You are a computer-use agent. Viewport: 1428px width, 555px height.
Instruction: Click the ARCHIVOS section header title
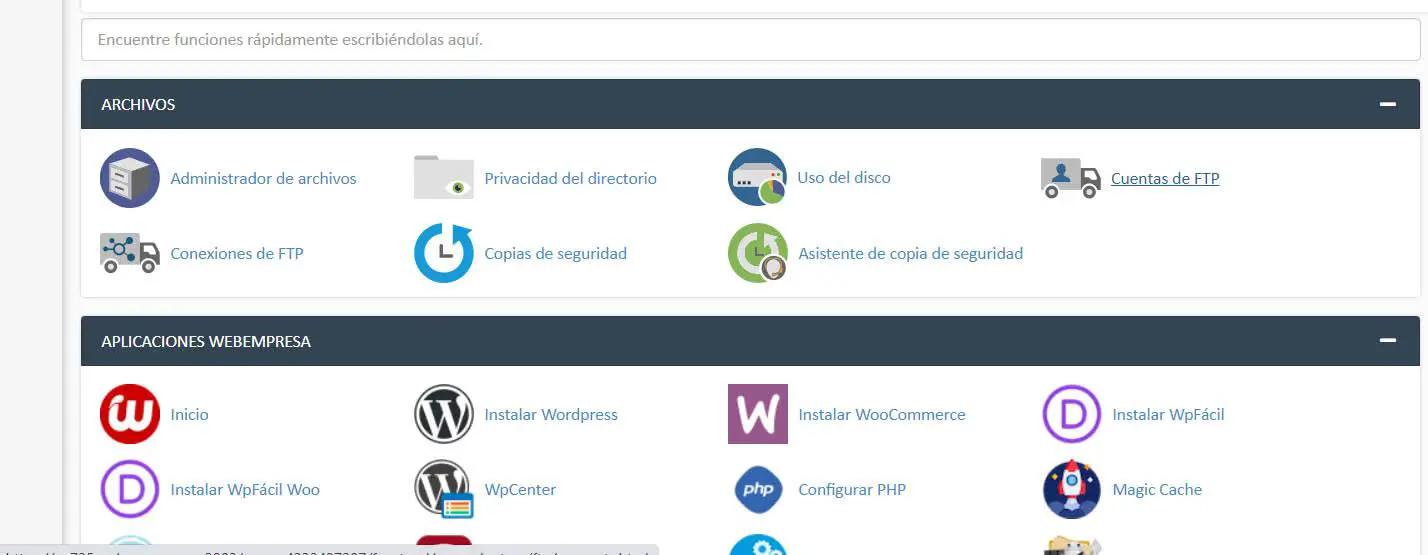pyautogui.click(x=138, y=104)
